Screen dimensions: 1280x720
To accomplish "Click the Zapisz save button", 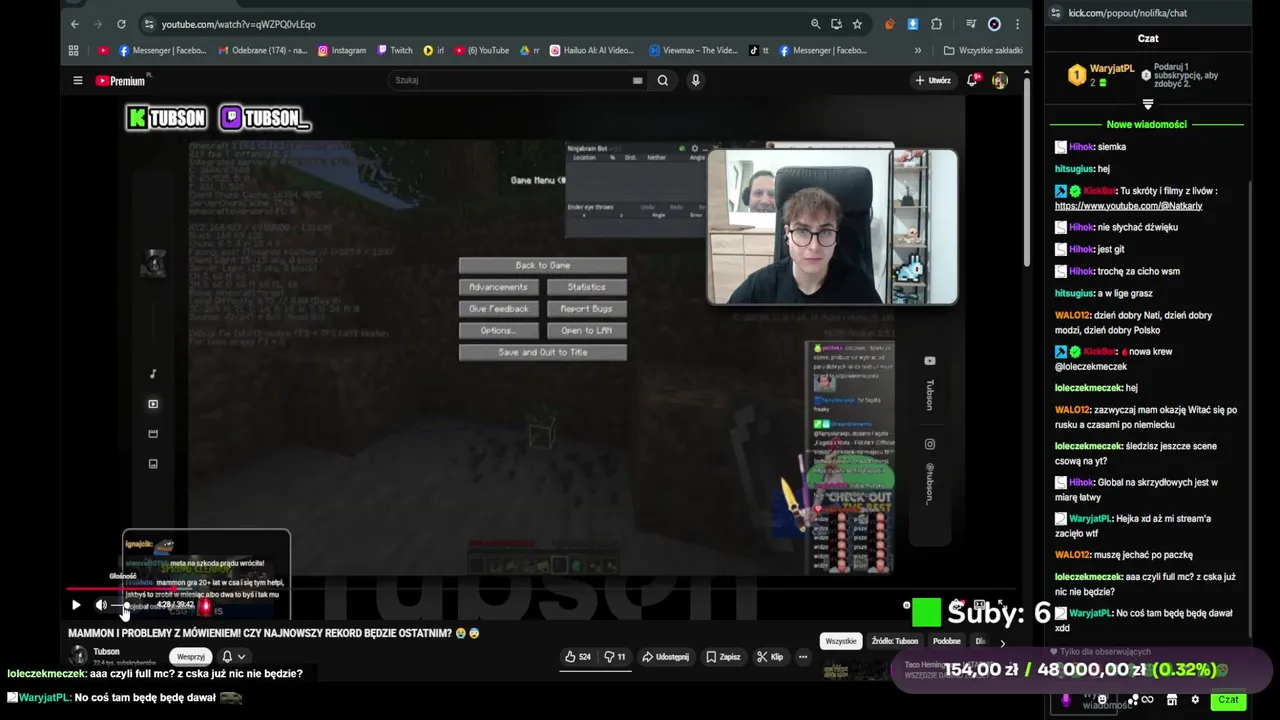I will [x=723, y=657].
